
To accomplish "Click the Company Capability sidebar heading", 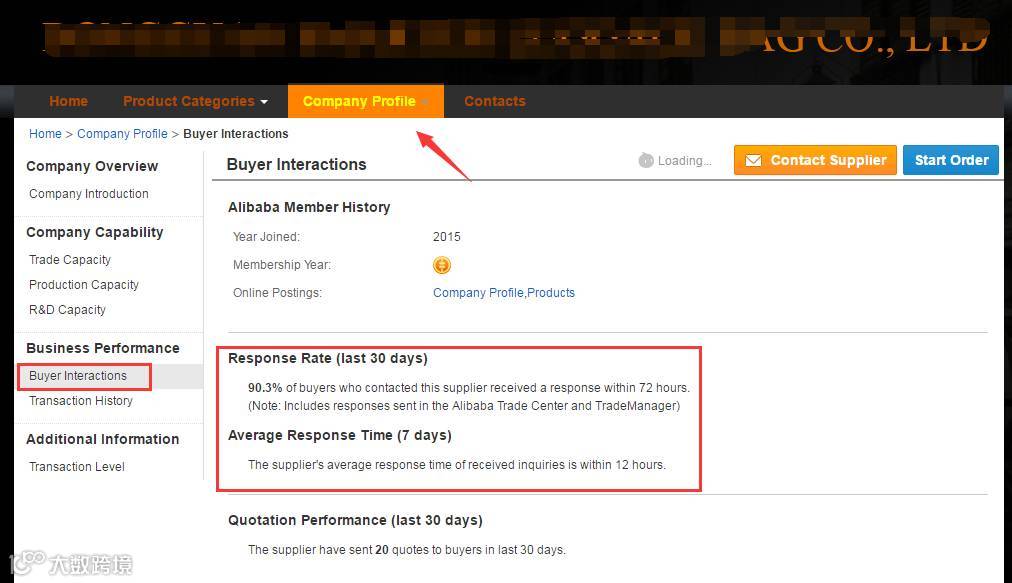I will (x=94, y=232).
